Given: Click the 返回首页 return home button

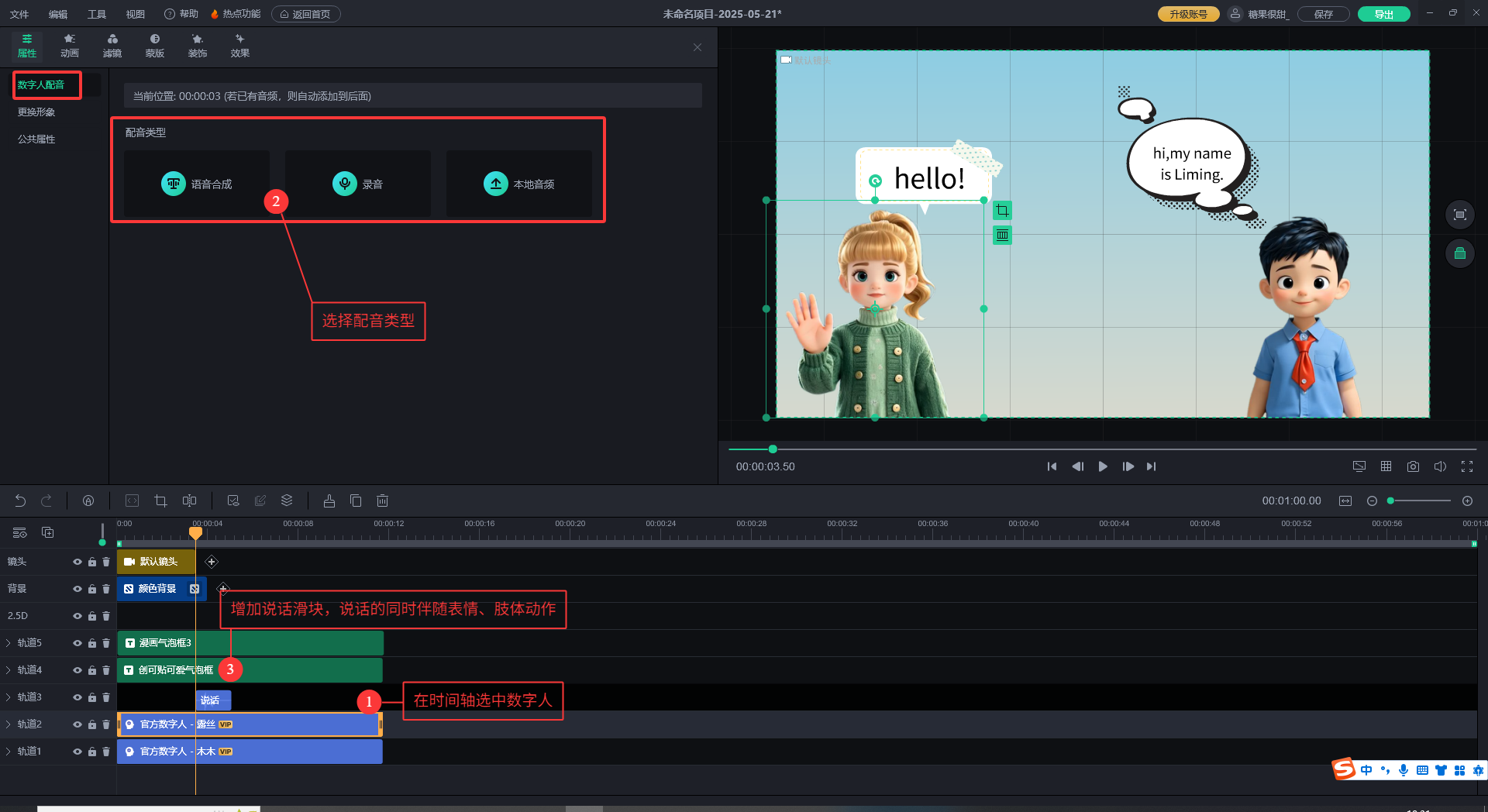Looking at the screenshot, I should (x=305, y=14).
